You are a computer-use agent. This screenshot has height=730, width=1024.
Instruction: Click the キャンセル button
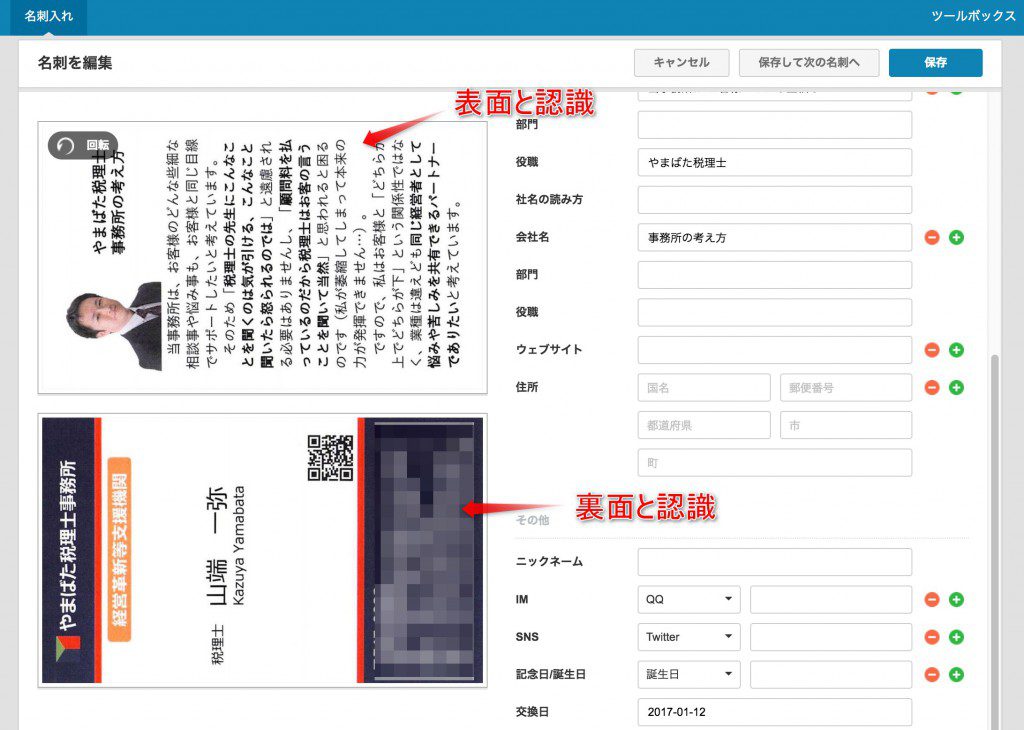(681, 63)
